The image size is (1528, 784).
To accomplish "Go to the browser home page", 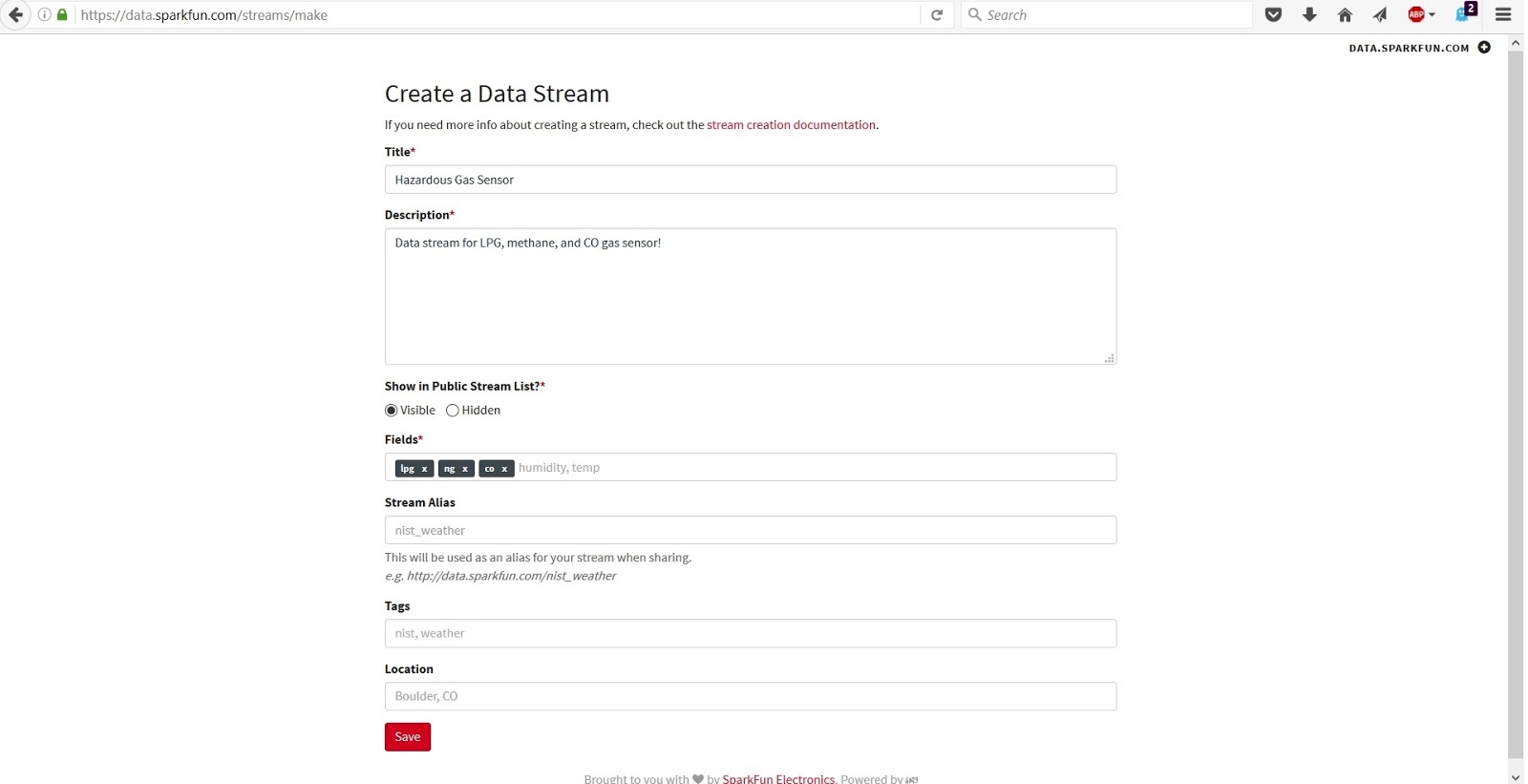I will (1345, 14).
